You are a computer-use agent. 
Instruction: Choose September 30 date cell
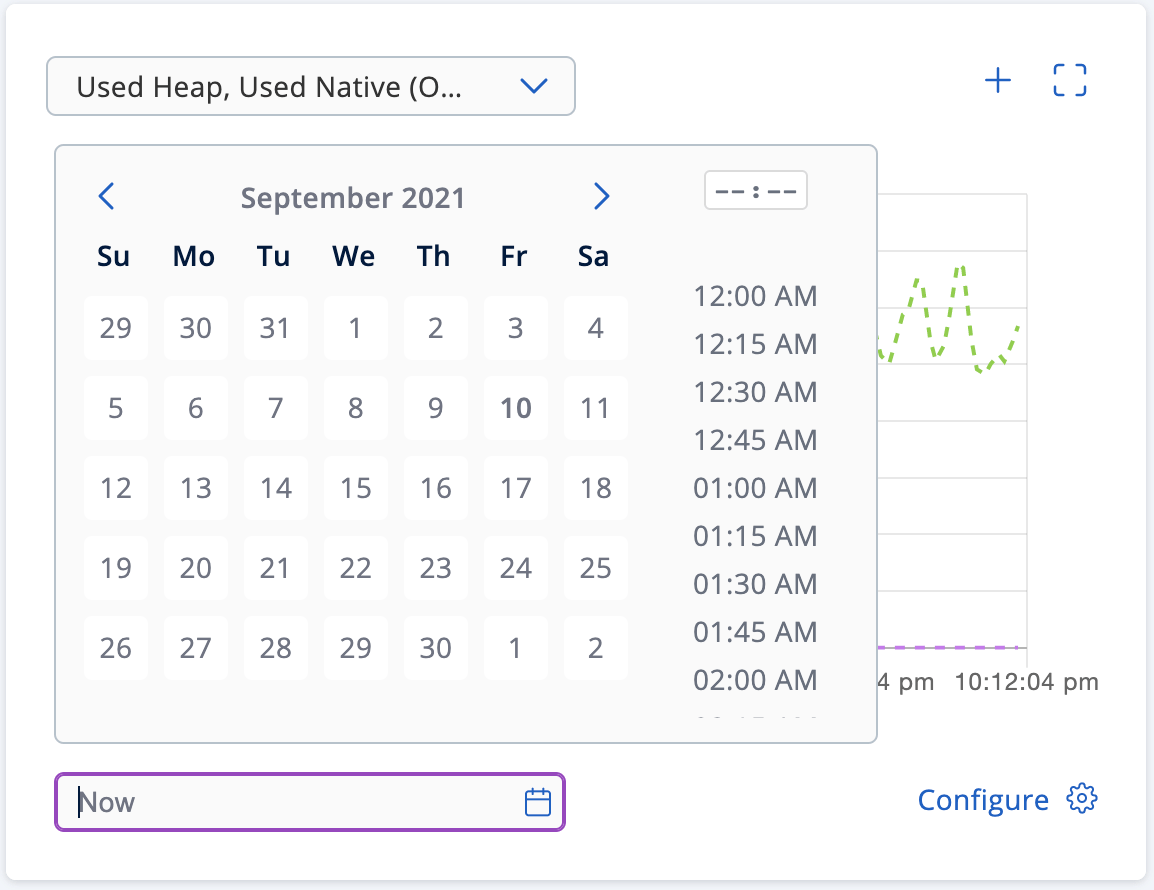[x=436, y=648]
